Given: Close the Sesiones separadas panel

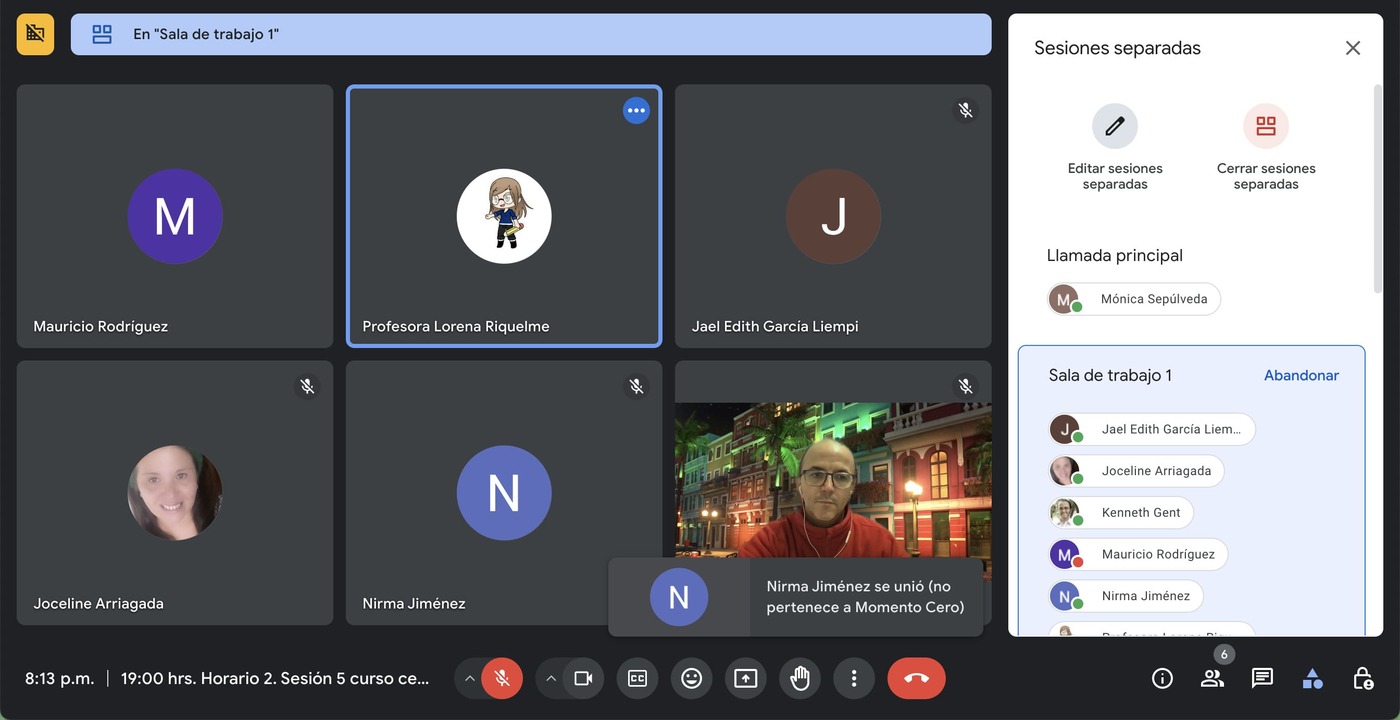Looking at the screenshot, I should pos(1353,48).
